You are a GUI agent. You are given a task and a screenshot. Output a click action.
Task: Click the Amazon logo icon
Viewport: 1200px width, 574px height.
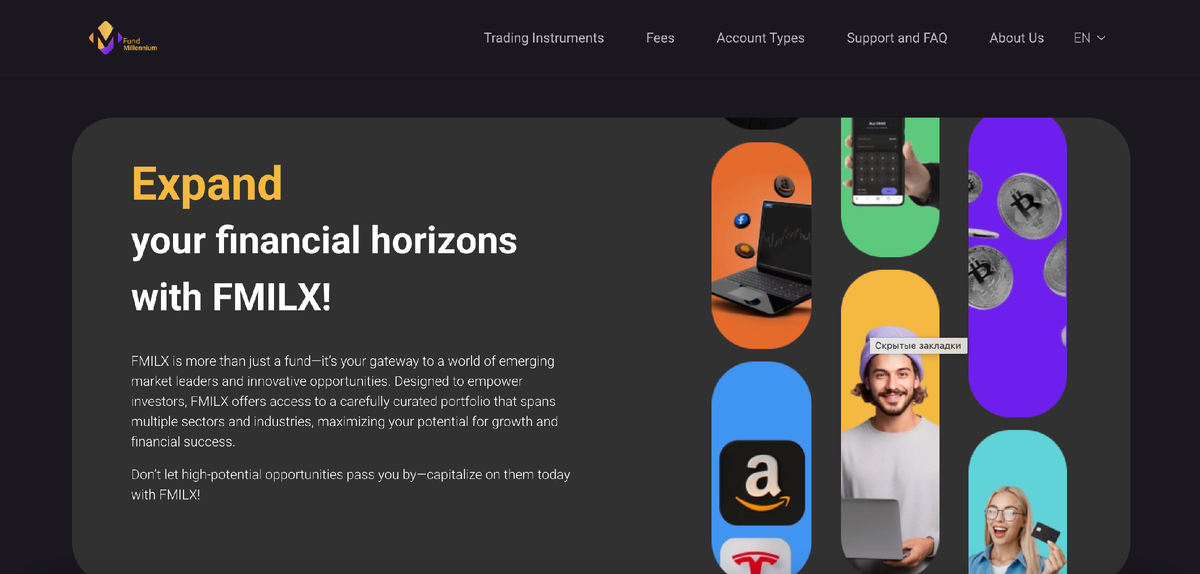point(762,482)
